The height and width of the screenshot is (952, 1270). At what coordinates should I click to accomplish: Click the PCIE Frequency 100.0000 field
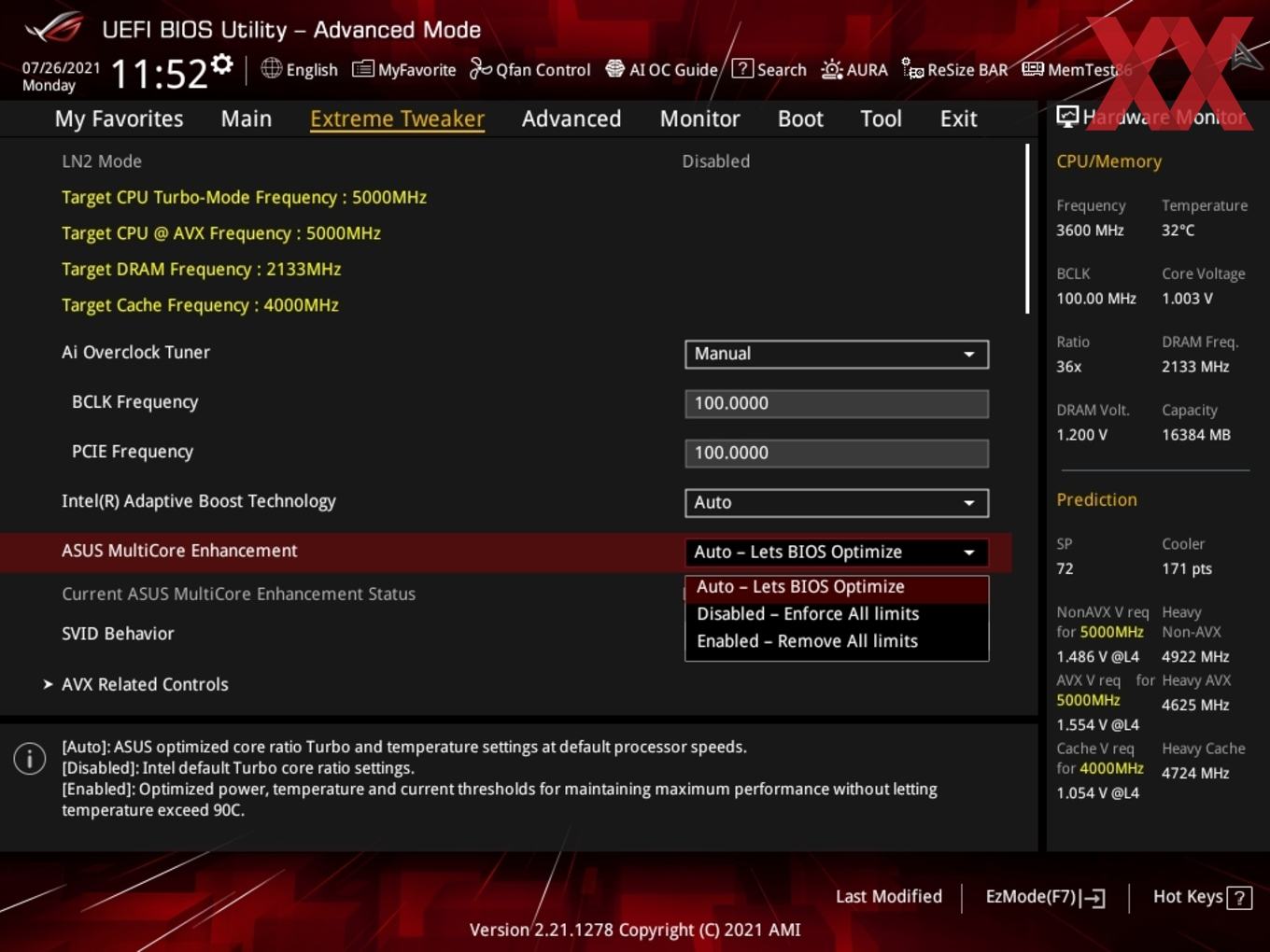(837, 453)
